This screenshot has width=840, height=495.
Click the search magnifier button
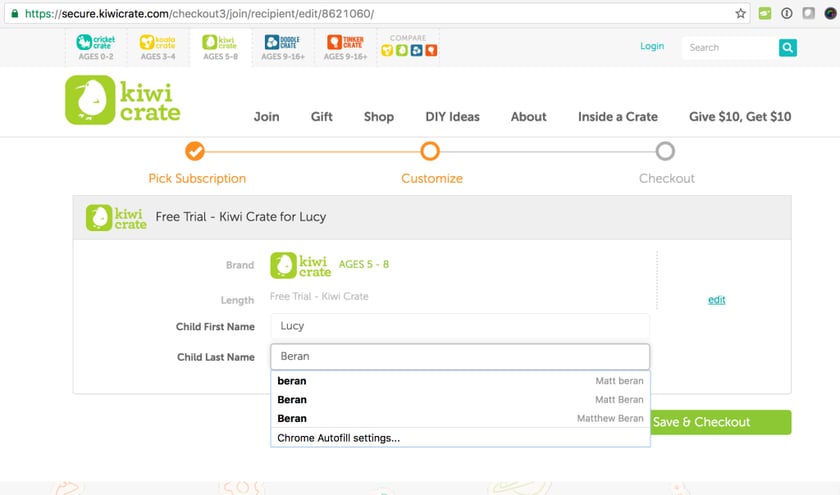coord(788,48)
